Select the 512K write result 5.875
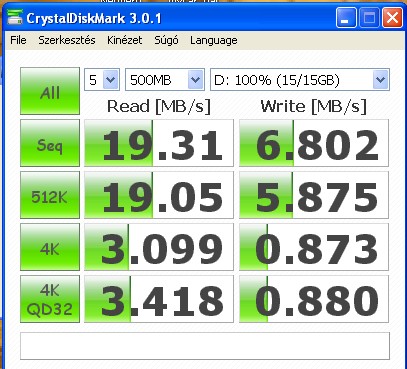 coord(314,195)
